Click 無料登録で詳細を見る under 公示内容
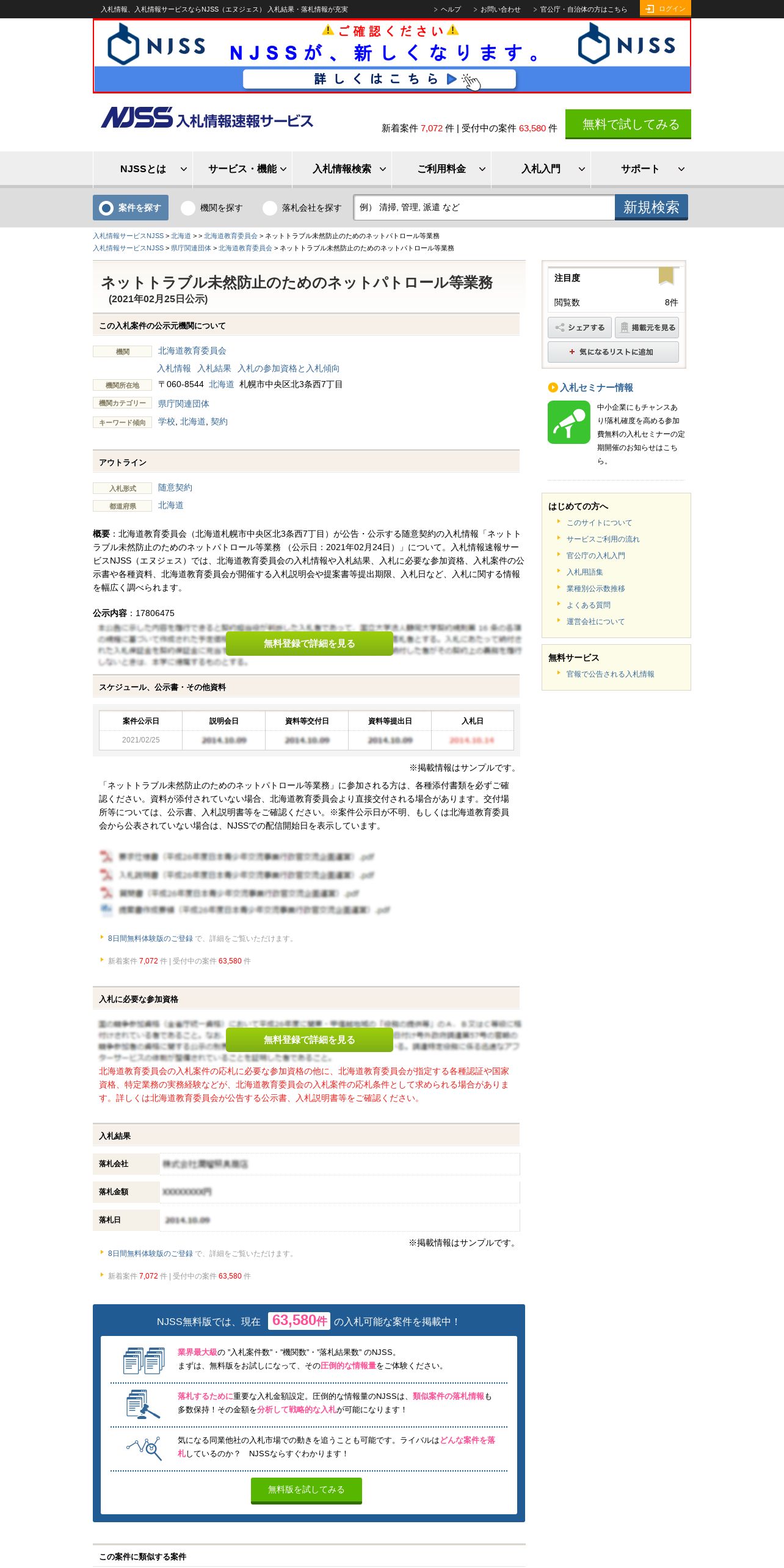Image resolution: width=784 pixels, height=1568 pixels. point(310,644)
